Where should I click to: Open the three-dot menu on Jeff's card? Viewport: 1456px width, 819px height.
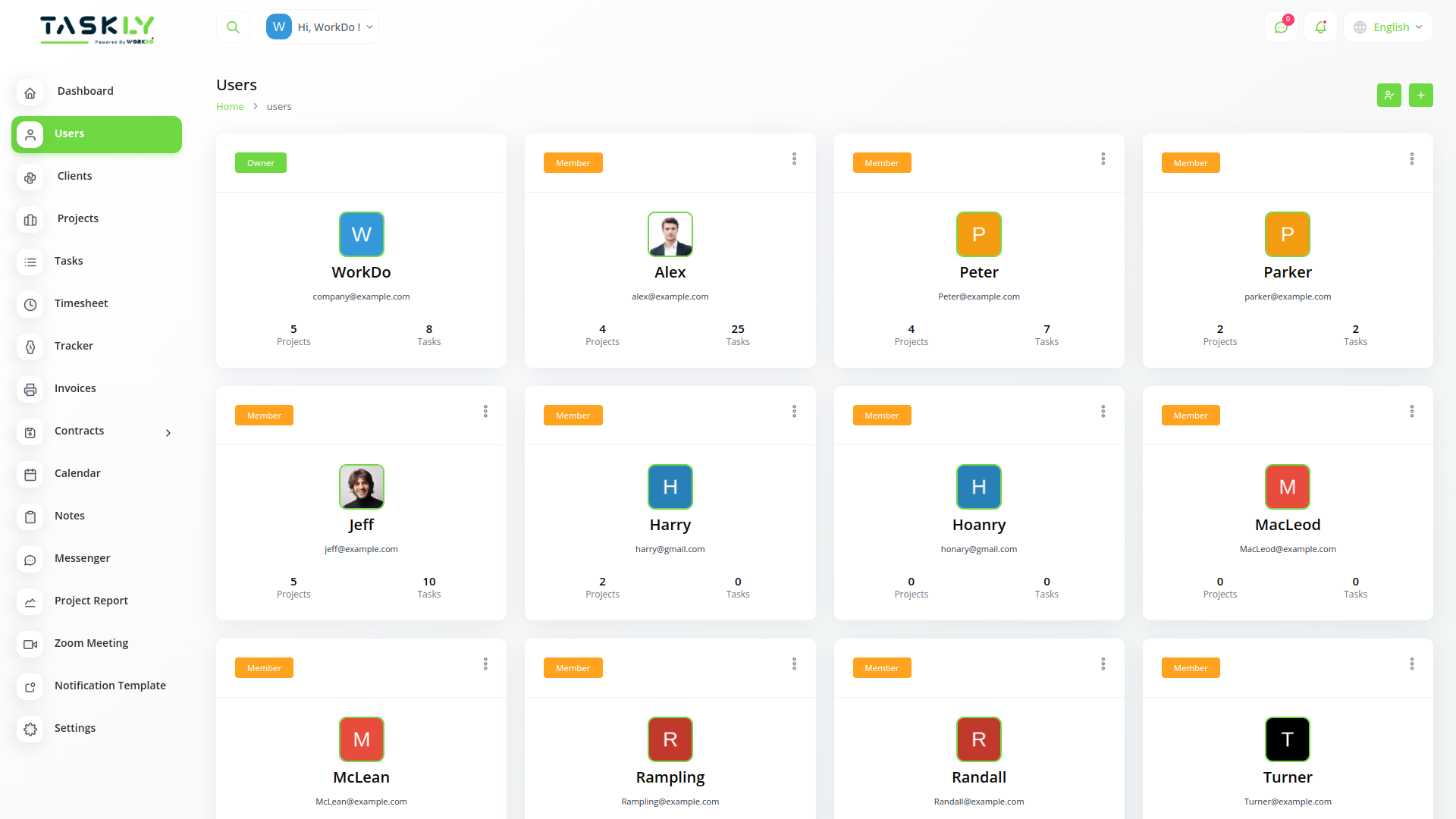point(485,411)
